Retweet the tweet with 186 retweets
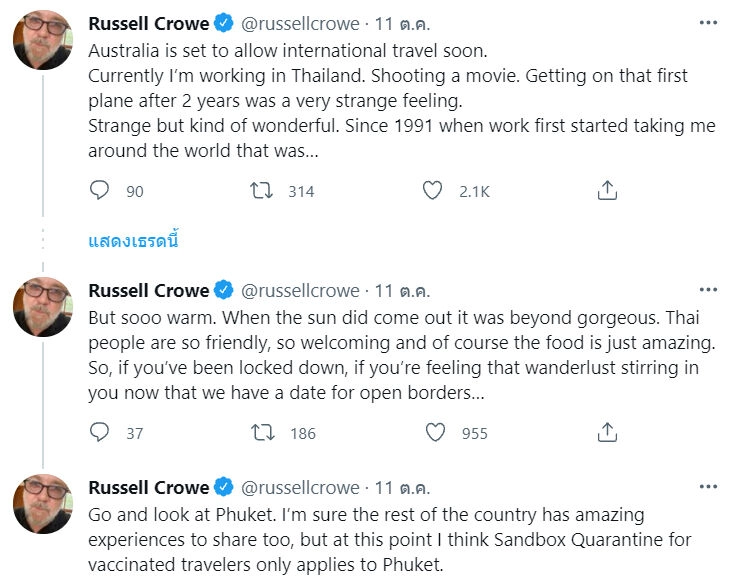 tap(264, 432)
